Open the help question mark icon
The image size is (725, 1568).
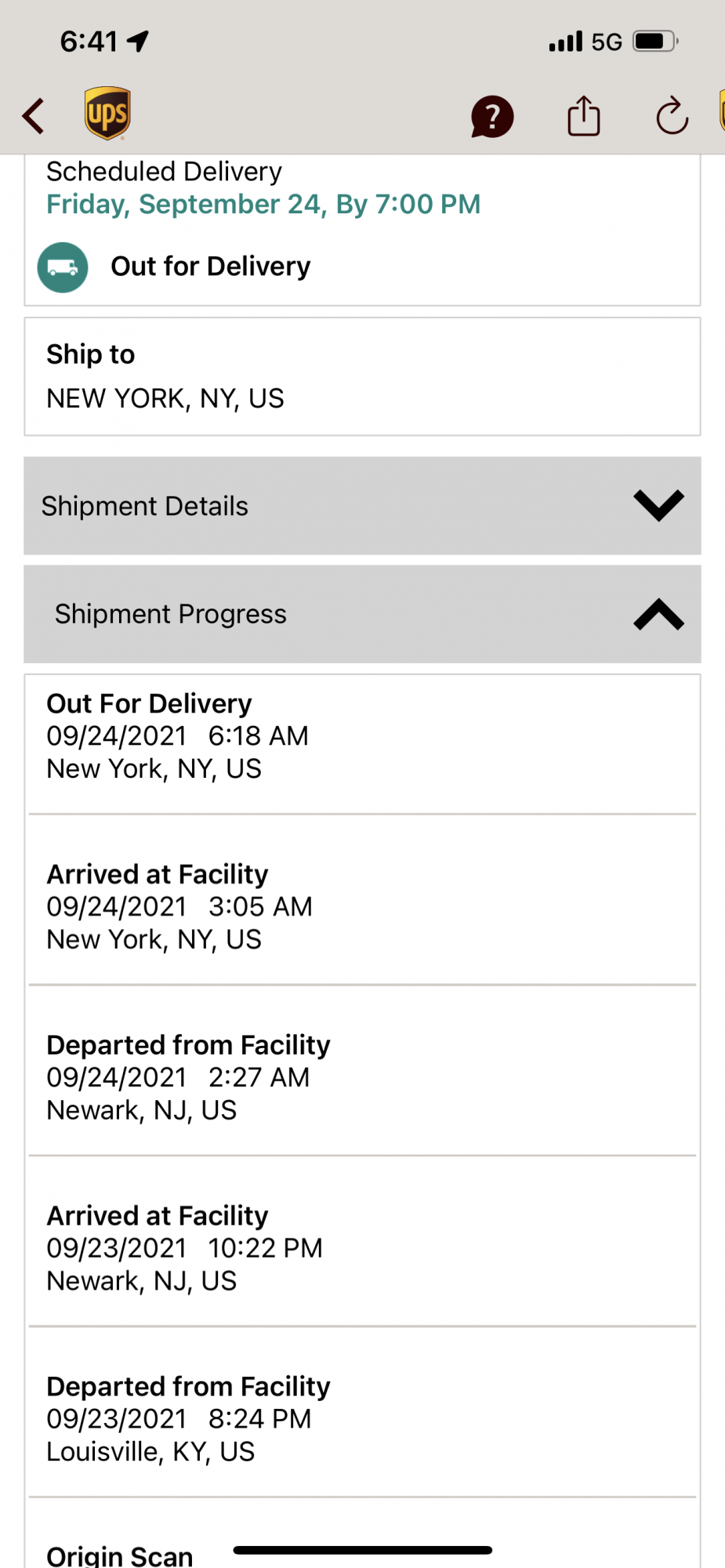point(492,117)
